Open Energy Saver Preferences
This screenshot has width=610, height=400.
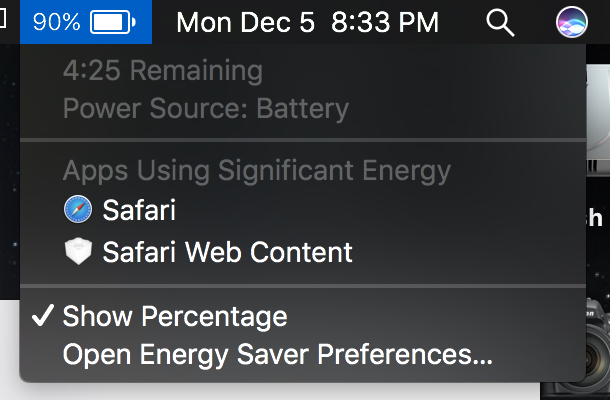[x=277, y=354]
